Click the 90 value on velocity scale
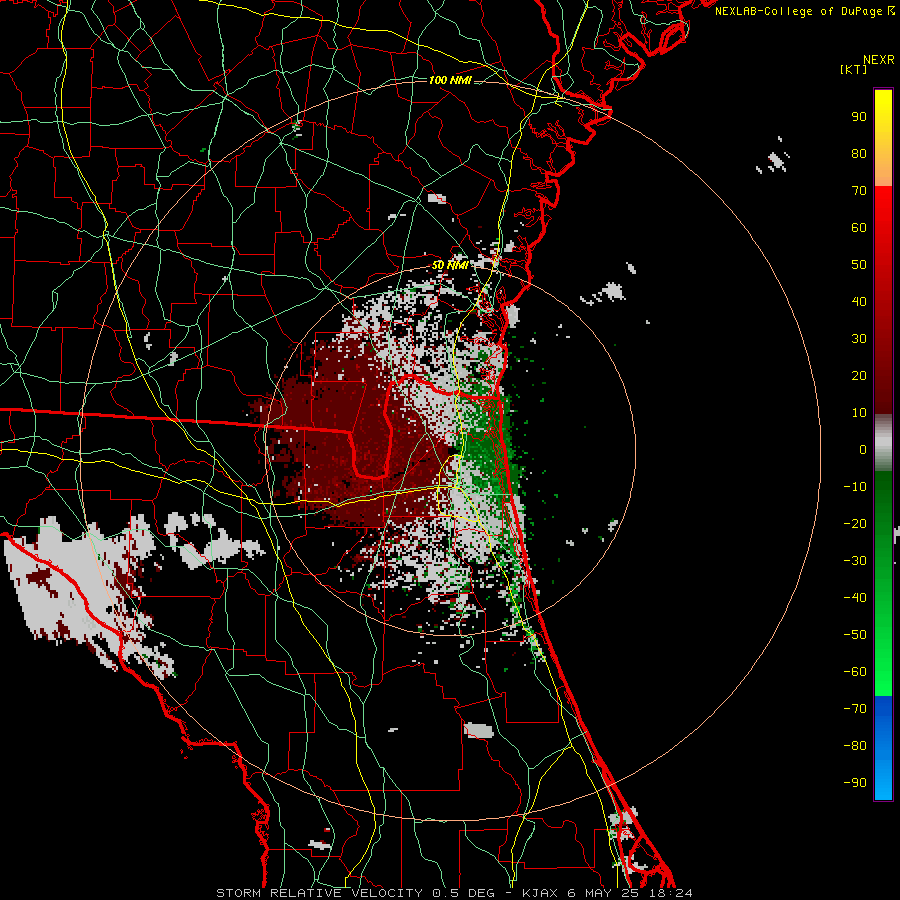 859,117
